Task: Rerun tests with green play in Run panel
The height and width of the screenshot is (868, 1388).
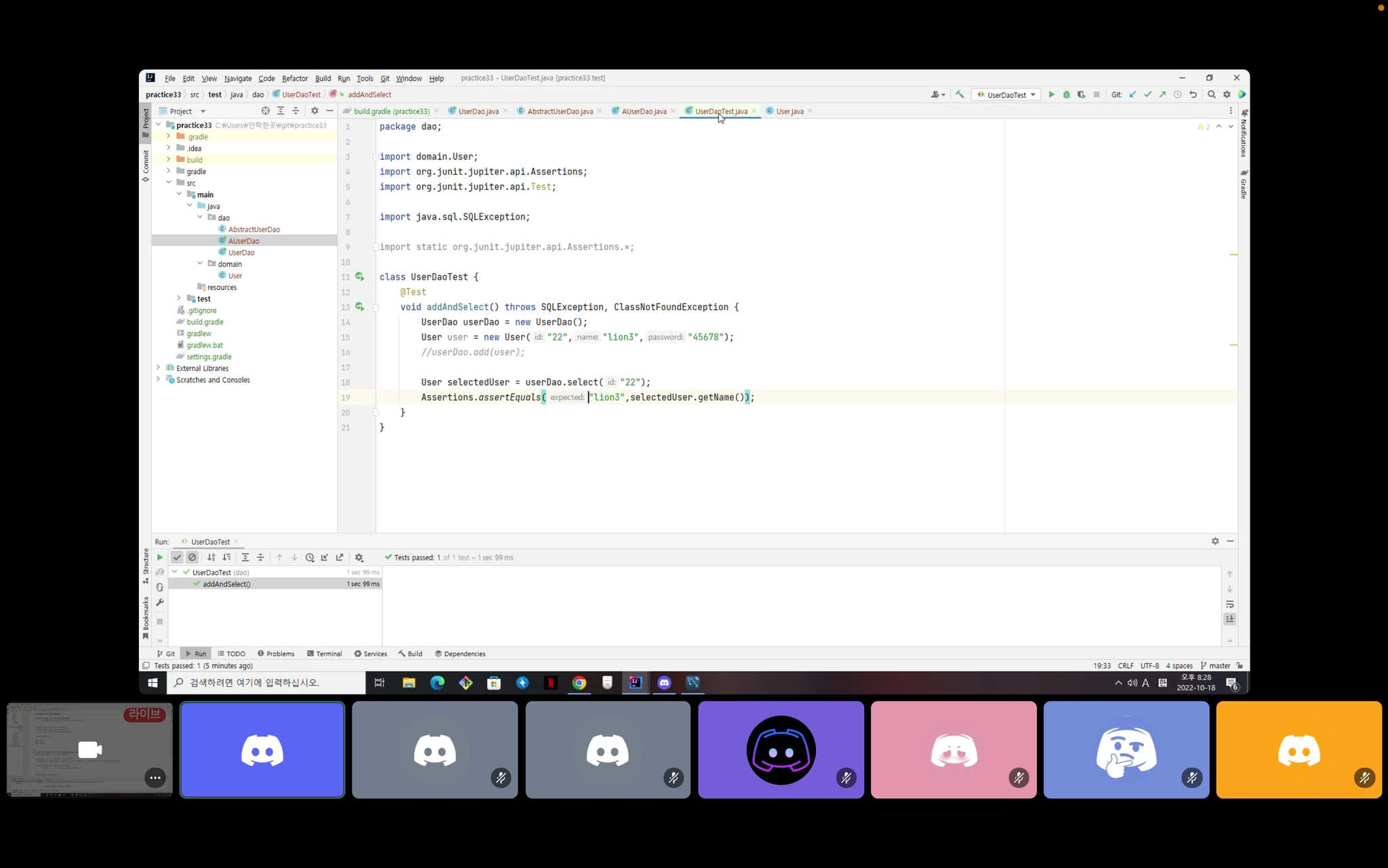Action: pyautogui.click(x=160, y=557)
